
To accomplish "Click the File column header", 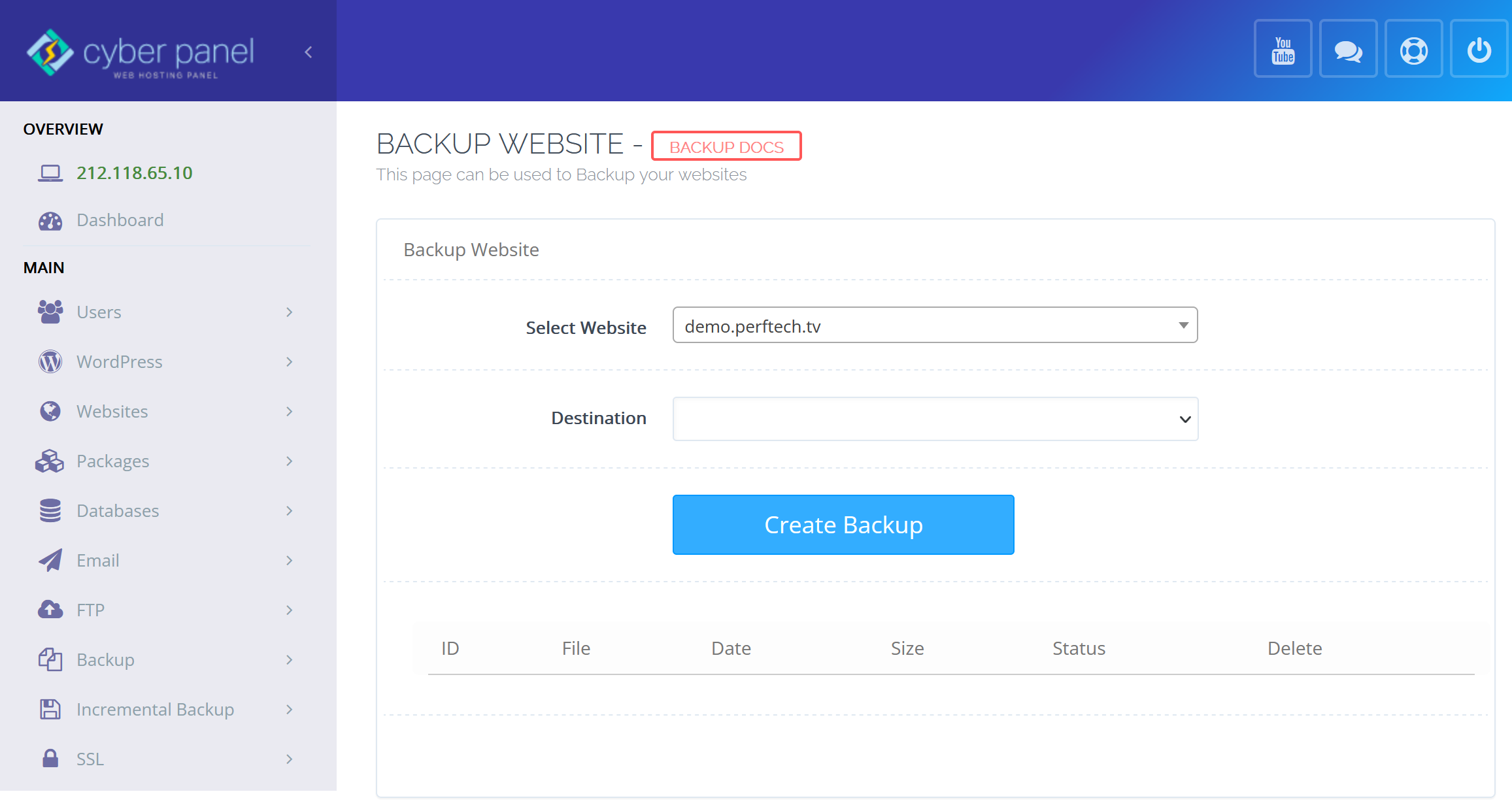I will pos(576,648).
